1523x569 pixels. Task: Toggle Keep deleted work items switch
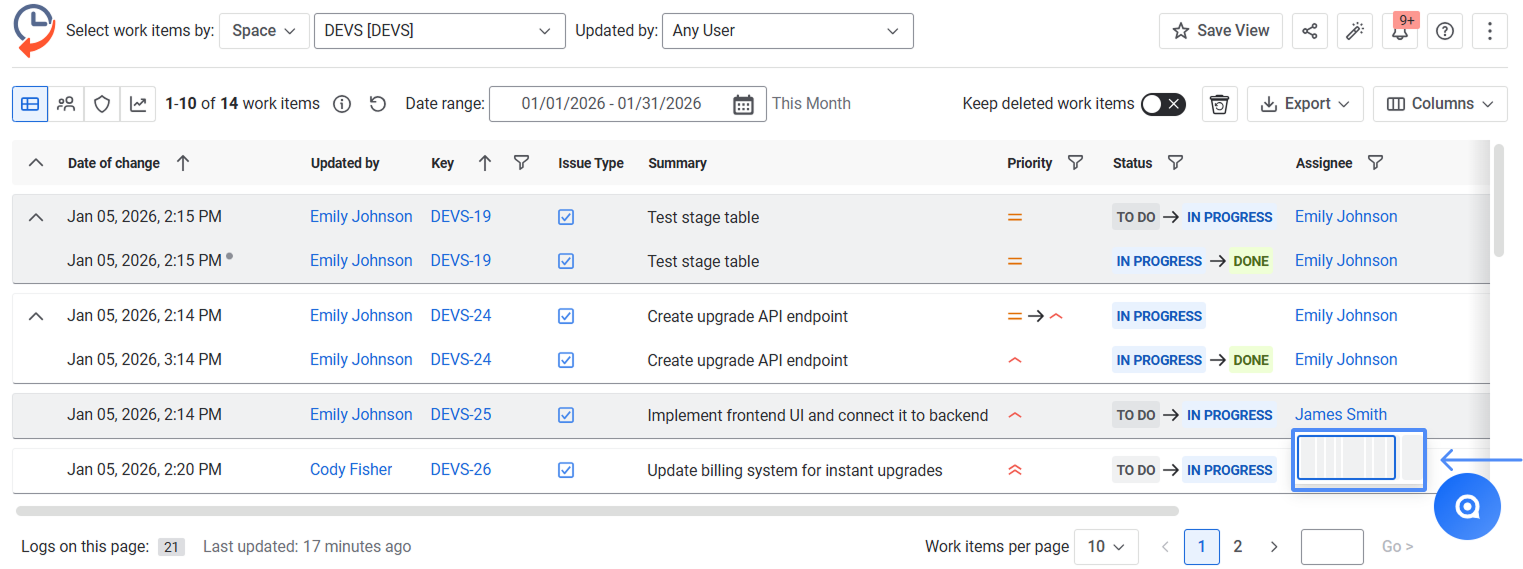pyautogui.click(x=1163, y=104)
